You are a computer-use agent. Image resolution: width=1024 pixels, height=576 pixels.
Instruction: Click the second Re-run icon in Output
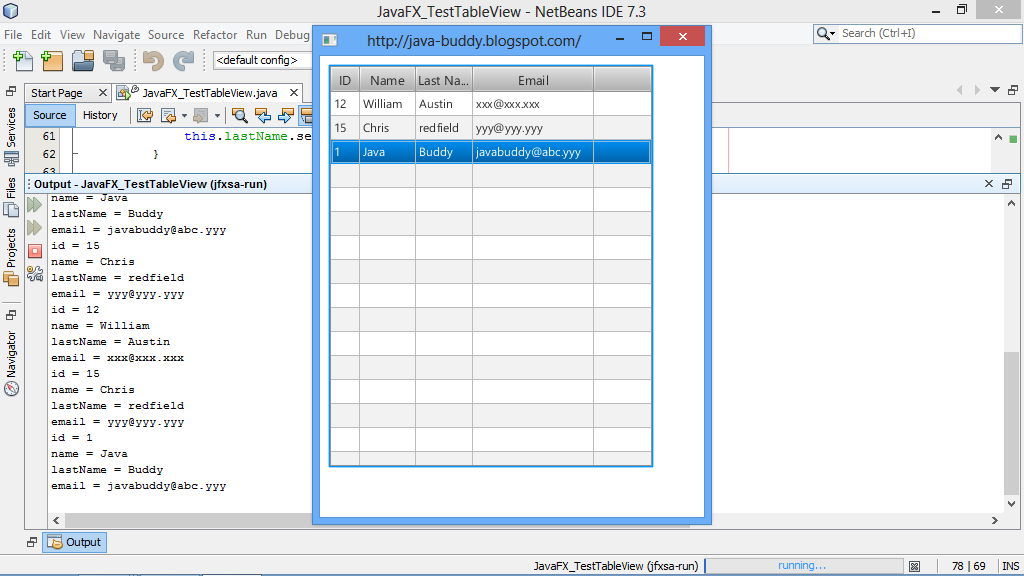(35, 228)
